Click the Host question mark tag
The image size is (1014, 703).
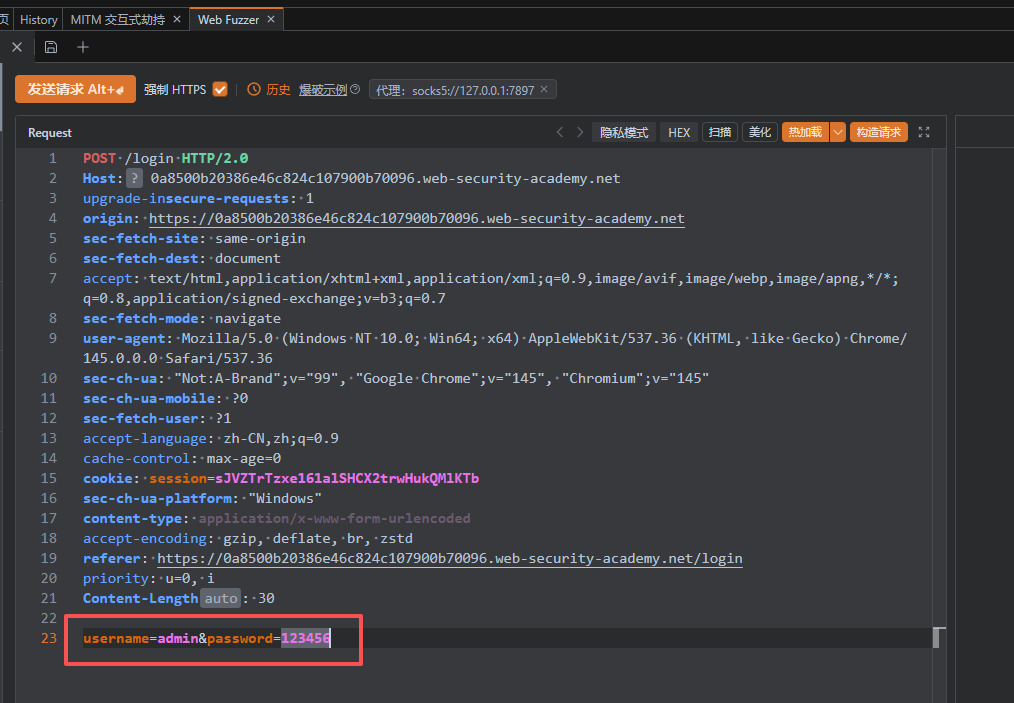135,179
